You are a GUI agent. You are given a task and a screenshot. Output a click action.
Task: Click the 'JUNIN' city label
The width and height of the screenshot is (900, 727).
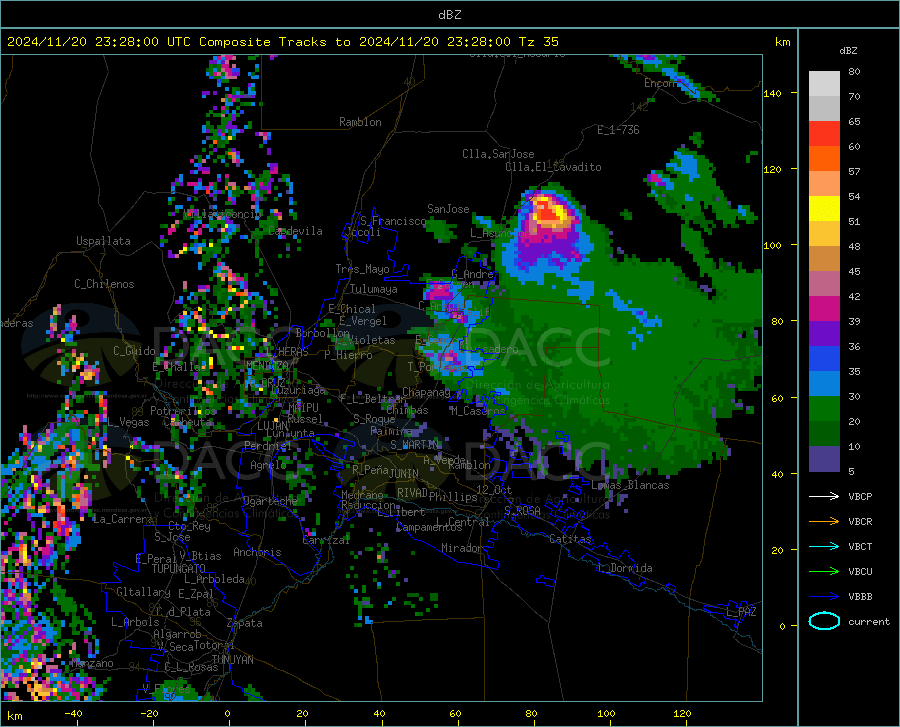(x=404, y=473)
